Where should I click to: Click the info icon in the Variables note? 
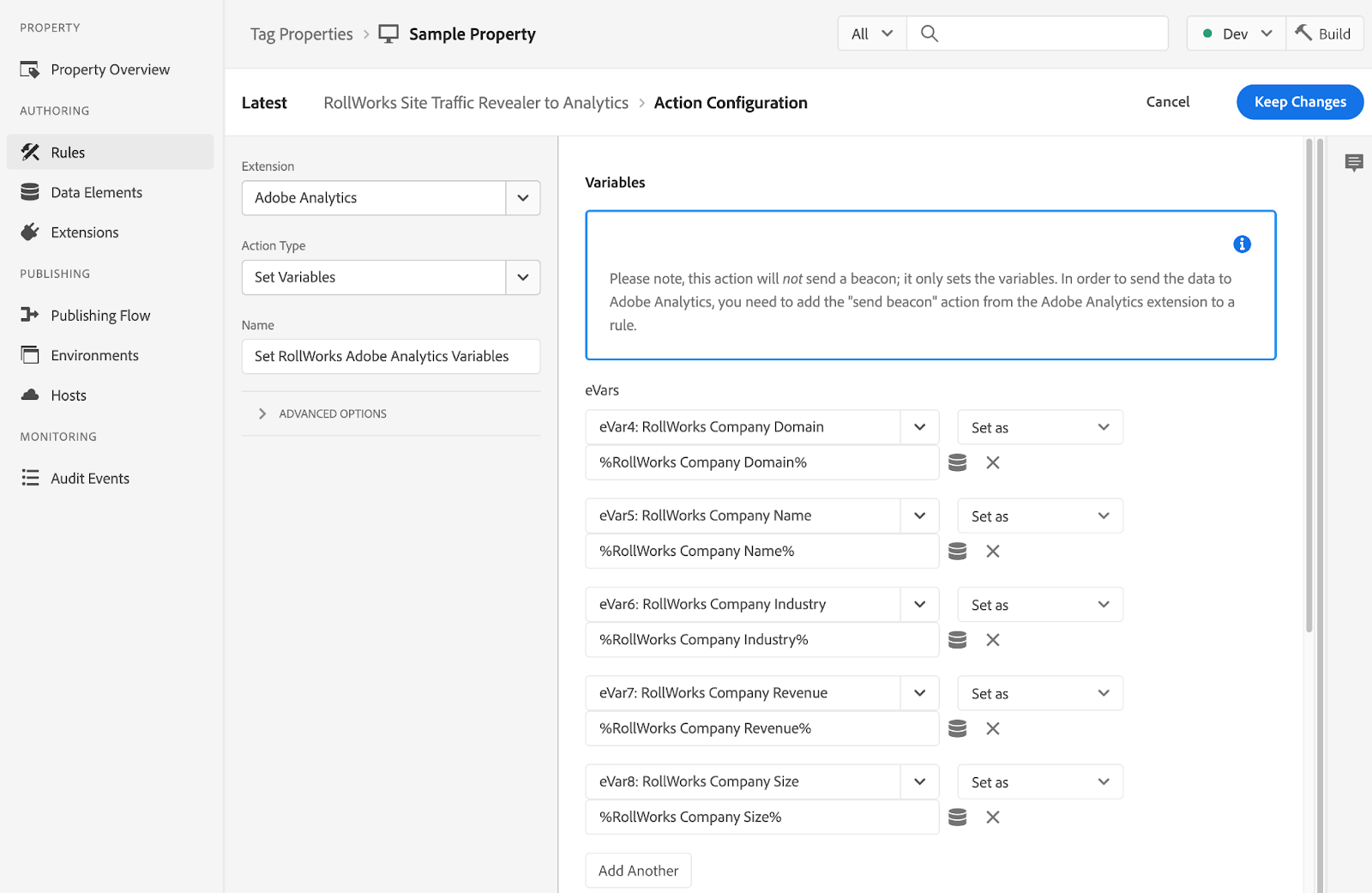[1241, 244]
